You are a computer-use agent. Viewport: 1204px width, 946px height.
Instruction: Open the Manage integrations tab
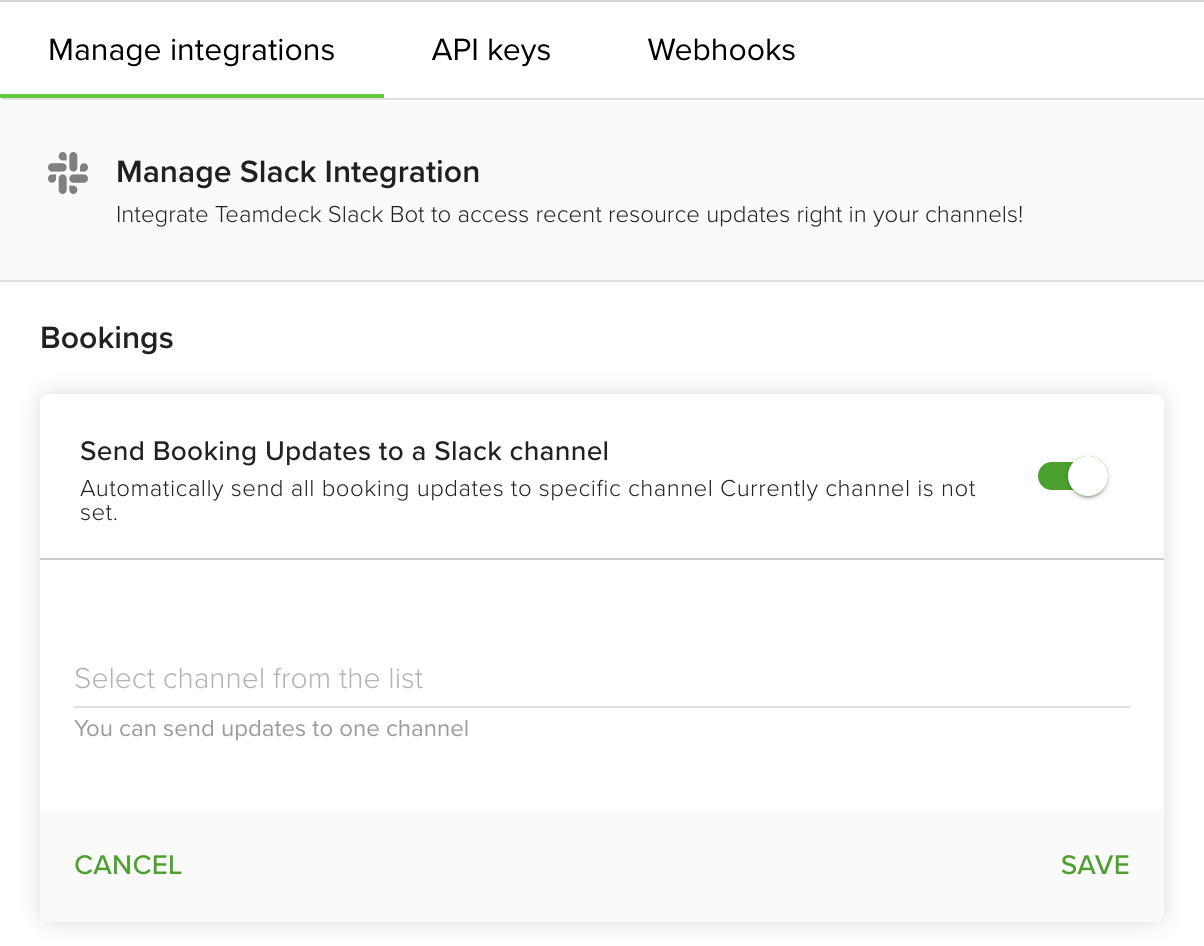[x=191, y=50]
